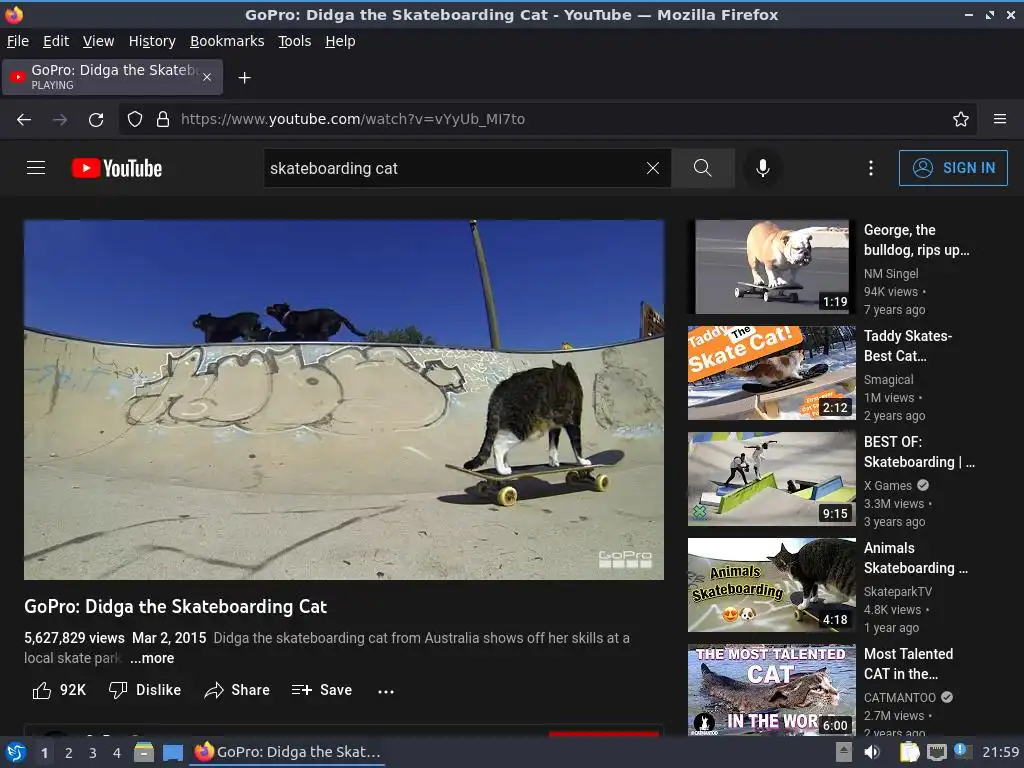The width and height of the screenshot is (1024, 768).
Task: Save the video to a playlist
Action: point(322,690)
